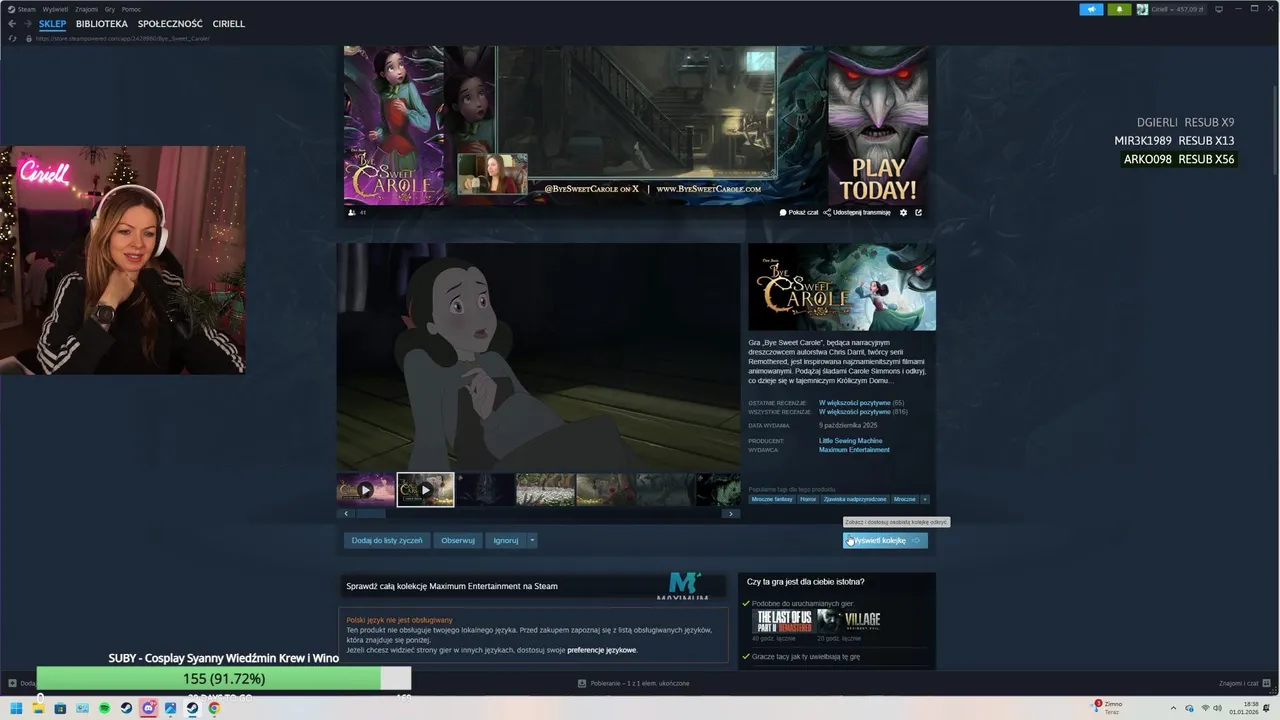Click Dodaj do listy życzeń button
1280x720 pixels.
point(386,540)
